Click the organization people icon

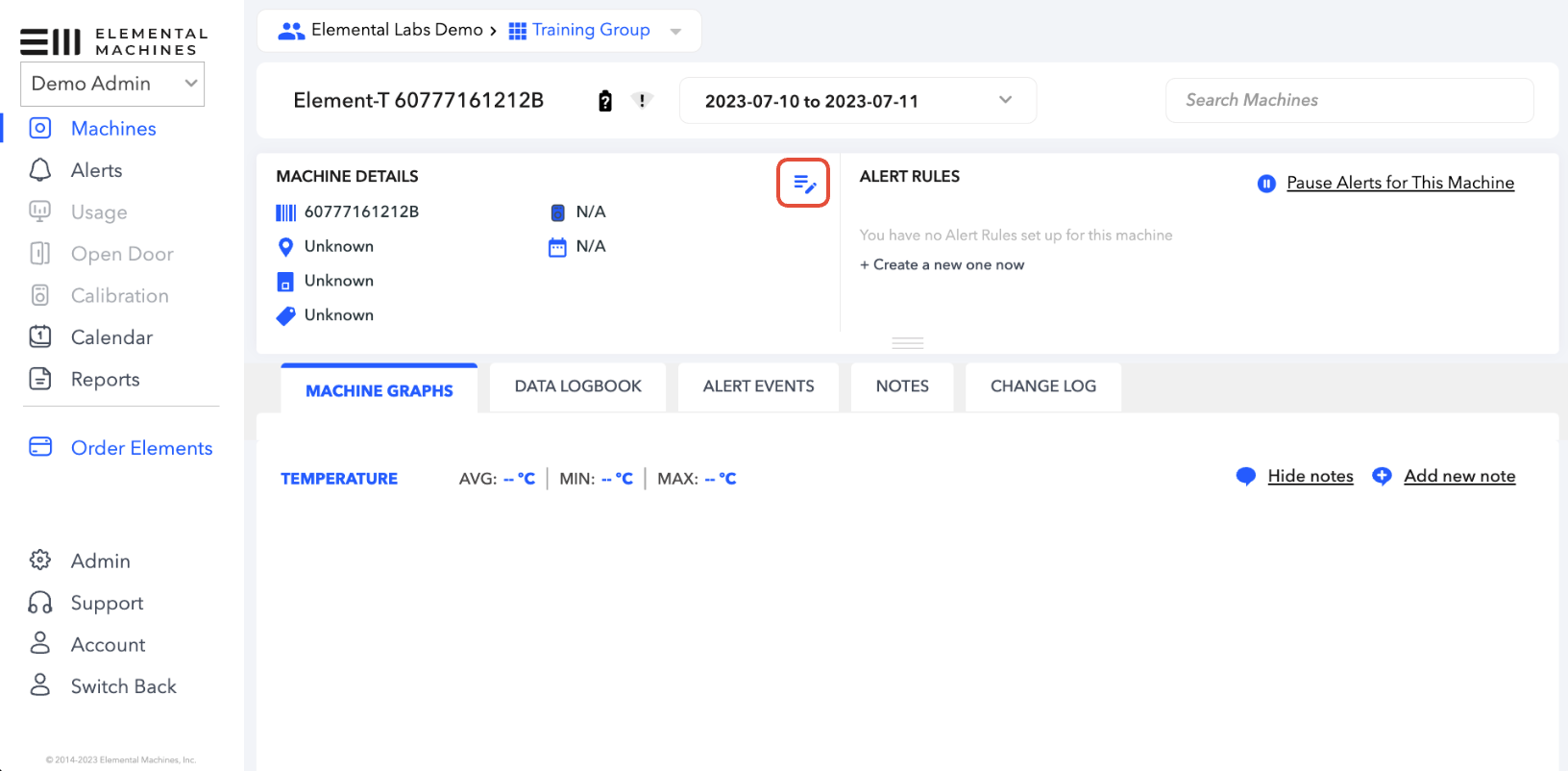[291, 31]
